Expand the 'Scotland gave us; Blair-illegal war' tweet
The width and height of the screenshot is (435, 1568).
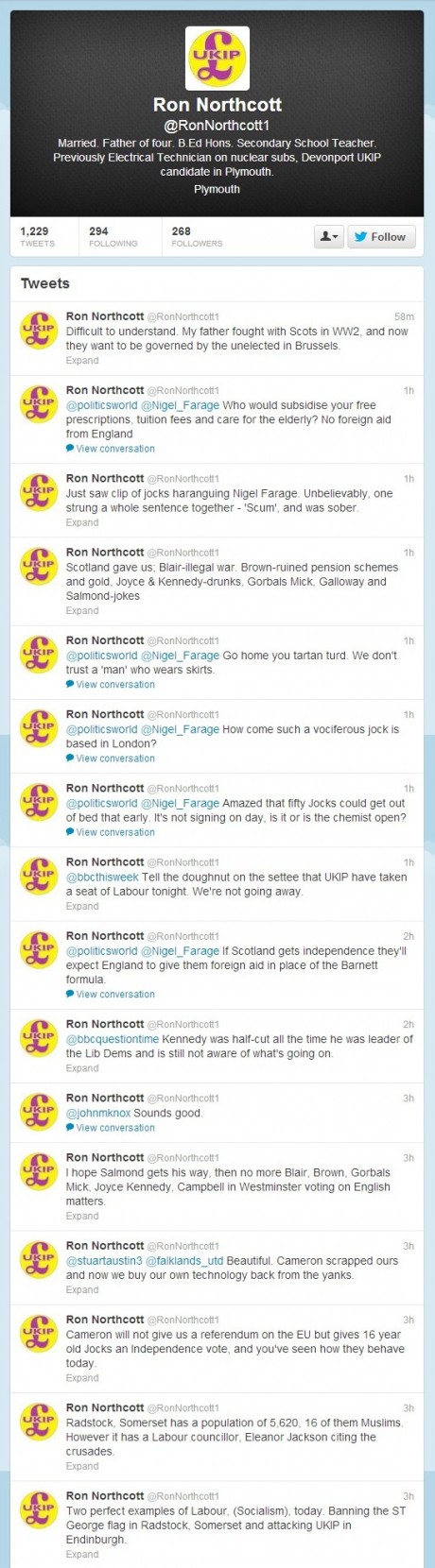(x=82, y=611)
